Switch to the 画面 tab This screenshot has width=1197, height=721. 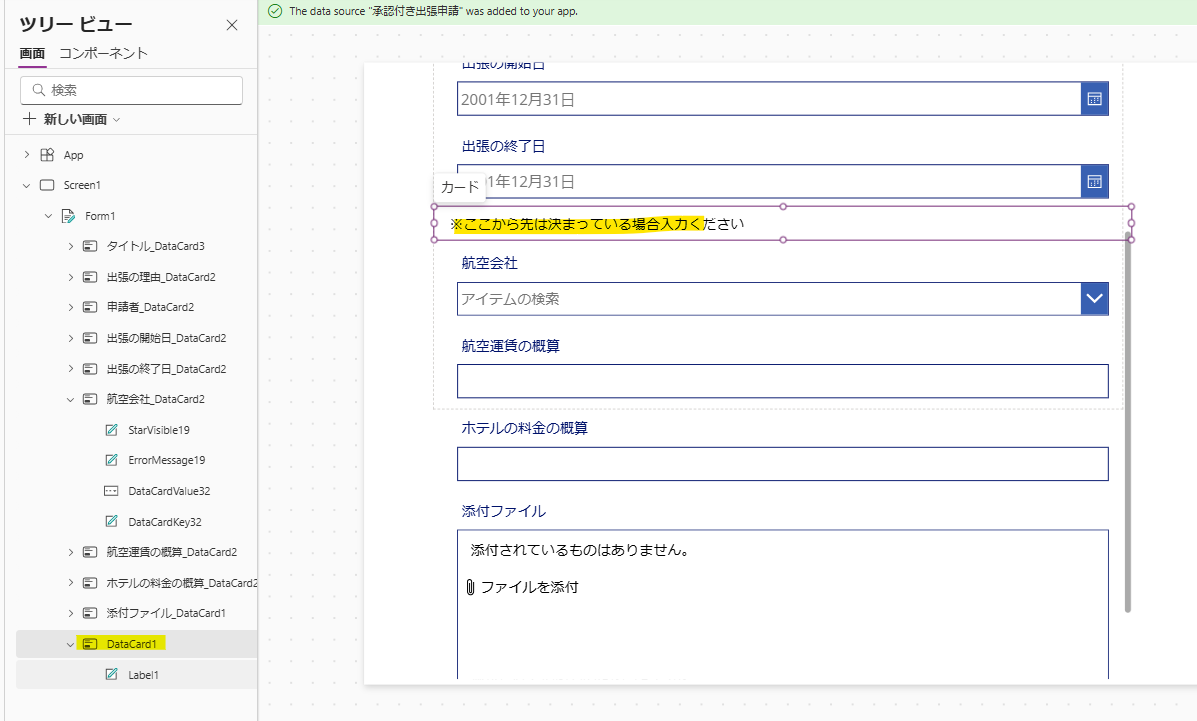coord(32,53)
